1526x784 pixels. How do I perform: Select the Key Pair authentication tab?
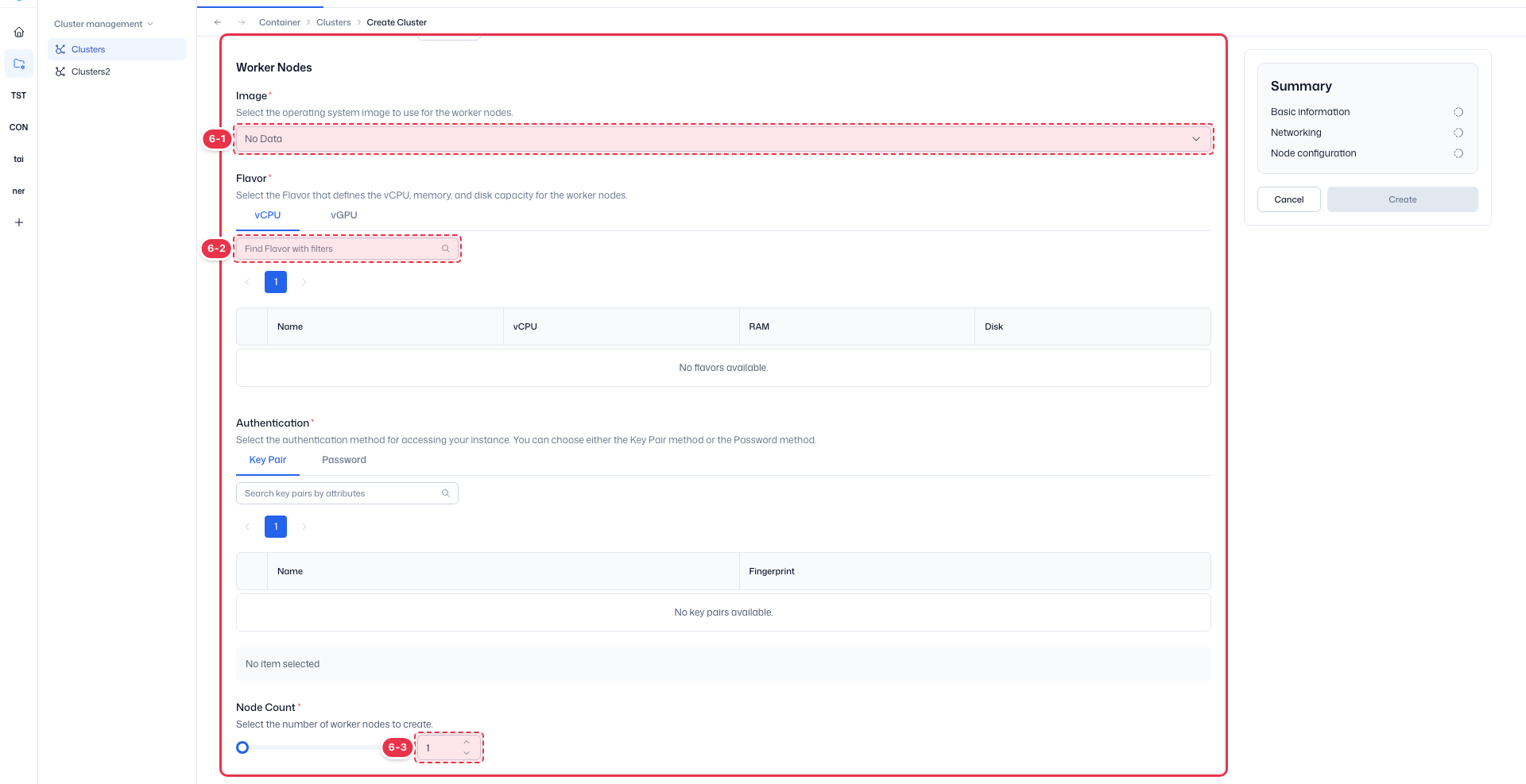pos(268,460)
